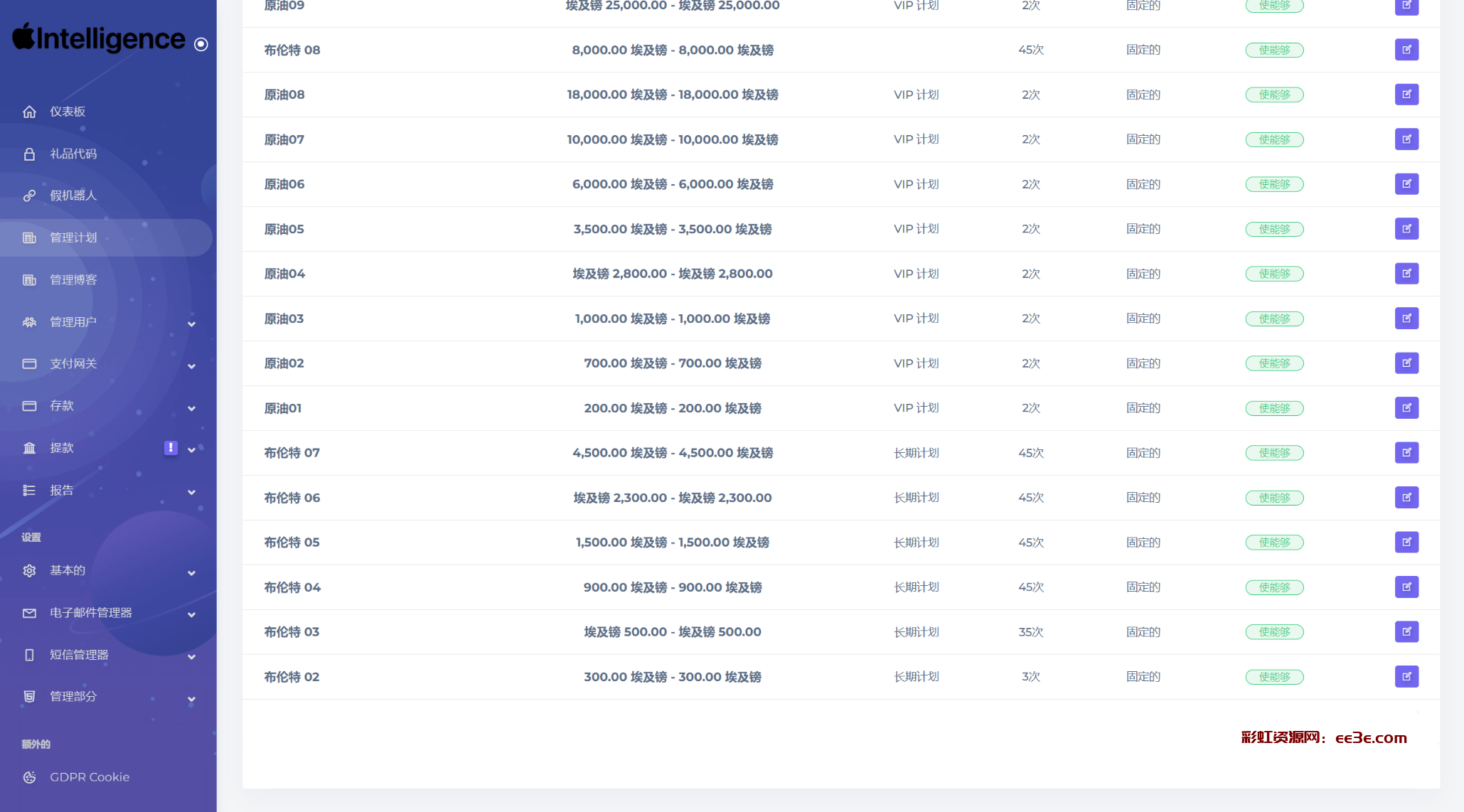Click the 长期计划 label in 布伦特 06 row
Screen dimensions: 1464x812
[917, 498]
